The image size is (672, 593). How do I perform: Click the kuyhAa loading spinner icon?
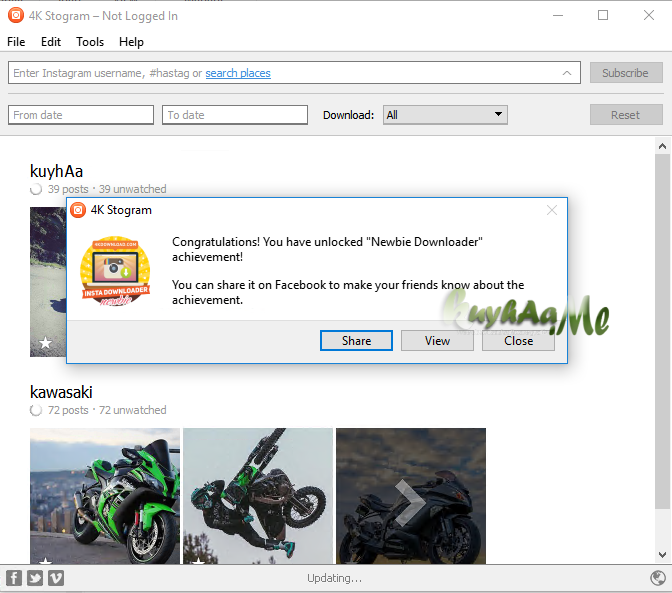[x=36, y=189]
